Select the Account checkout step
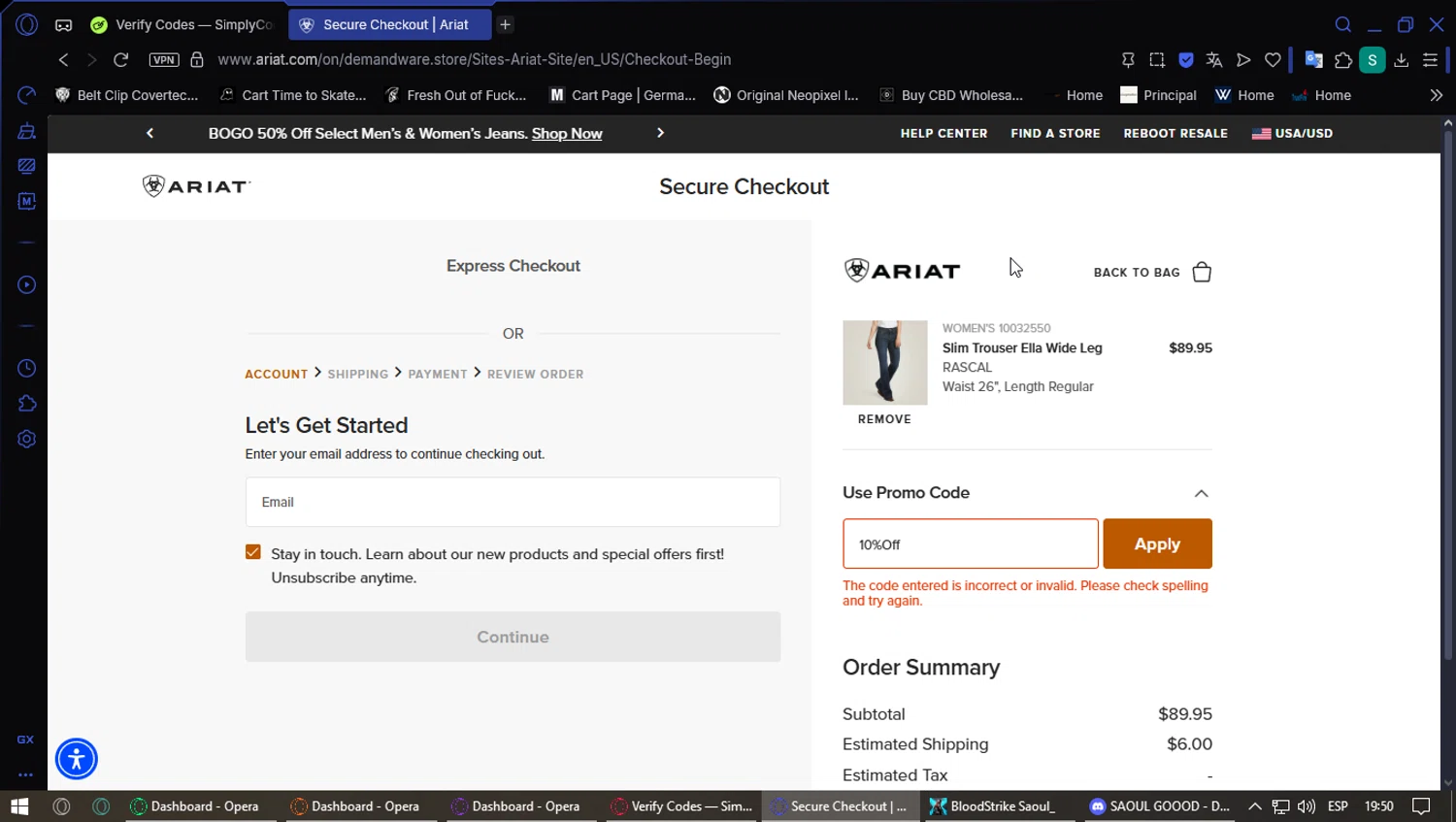 [276, 374]
